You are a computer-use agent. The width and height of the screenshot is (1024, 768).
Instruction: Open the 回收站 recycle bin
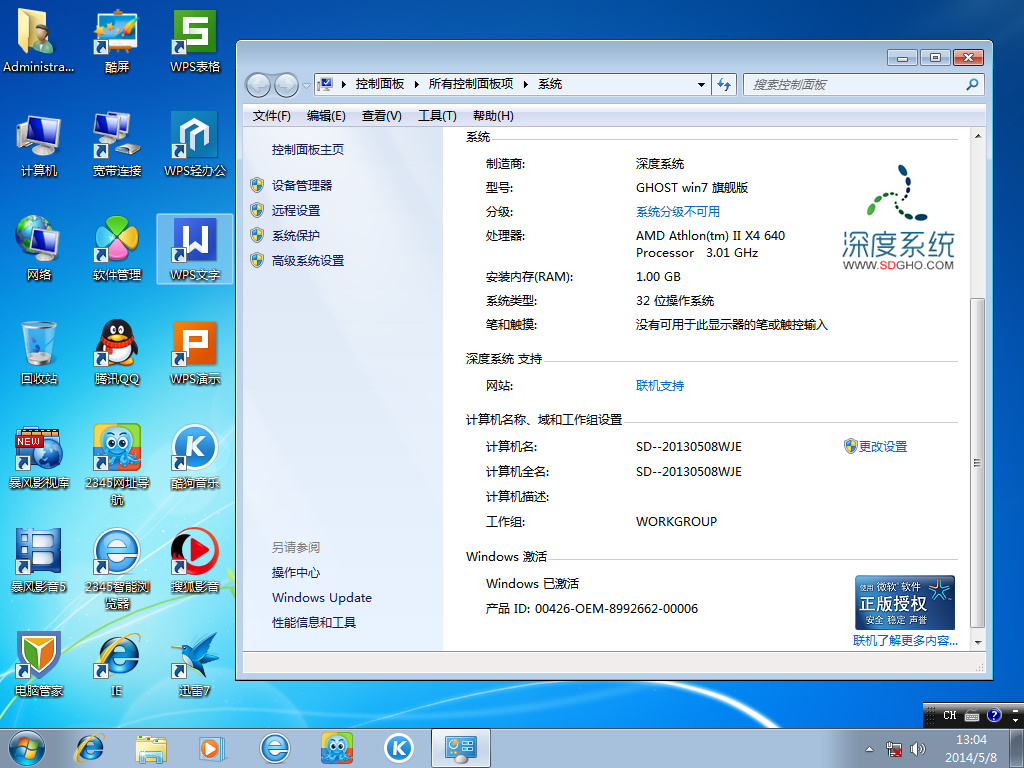38,353
